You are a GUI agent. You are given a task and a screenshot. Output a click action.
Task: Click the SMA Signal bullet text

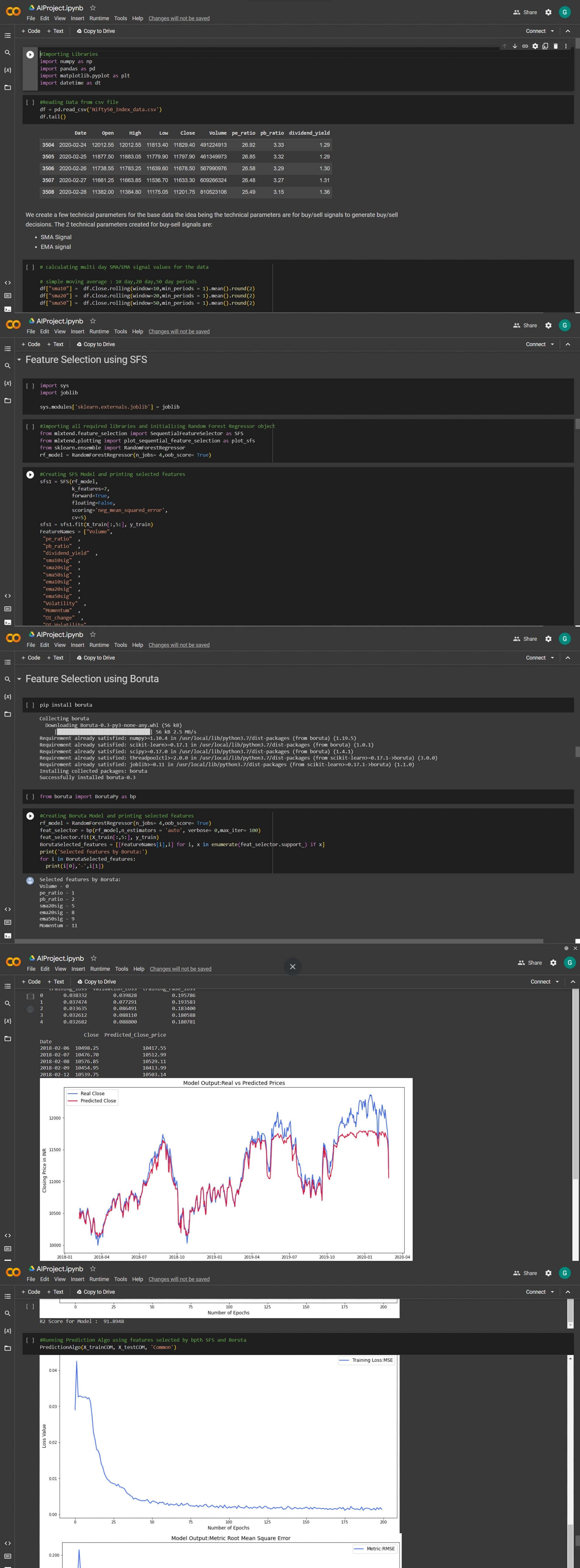click(x=56, y=237)
